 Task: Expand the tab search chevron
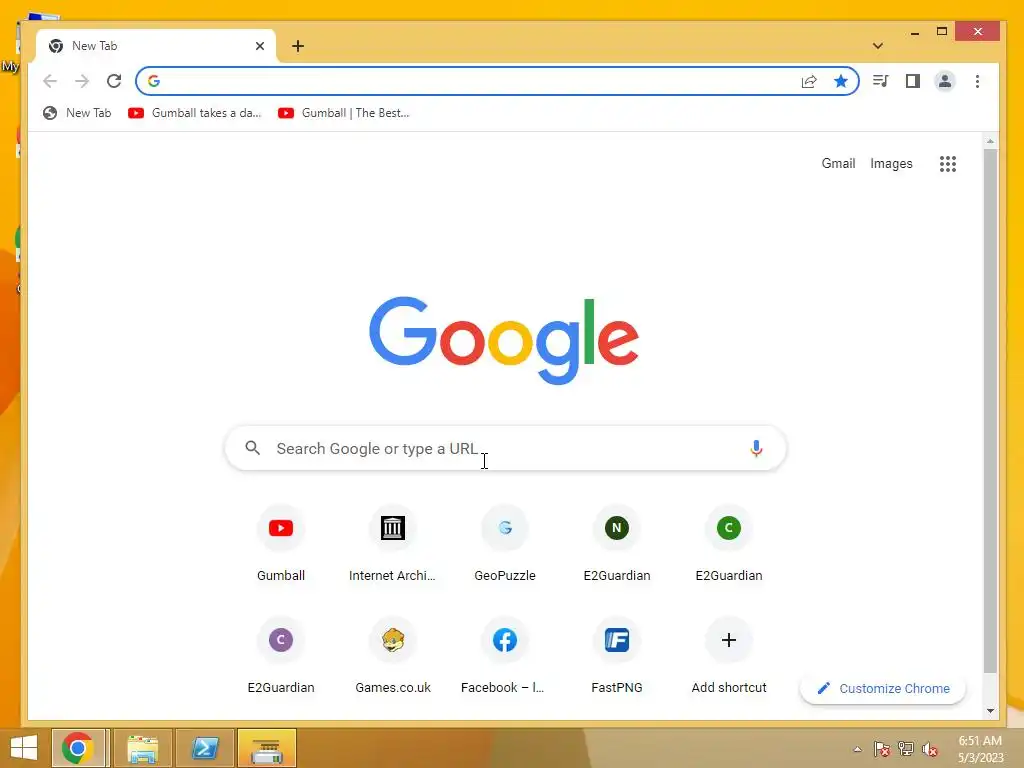click(x=878, y=46)
